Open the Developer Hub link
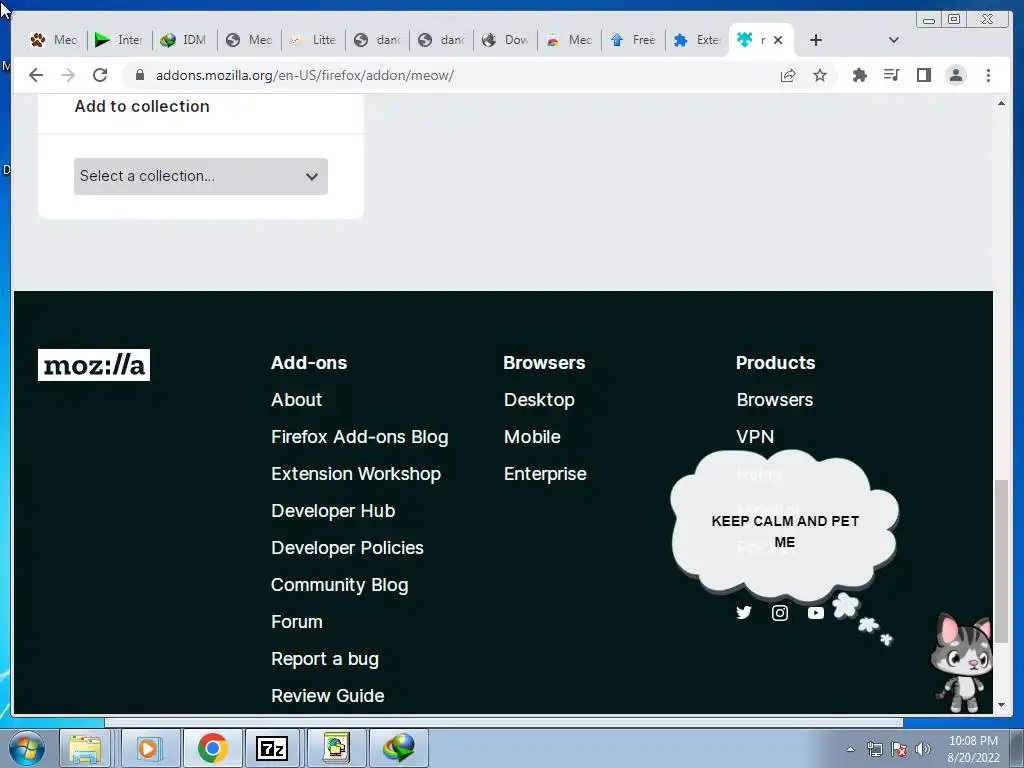The height and width of the screenshot is (768, 1024). [x=333, y=511]
